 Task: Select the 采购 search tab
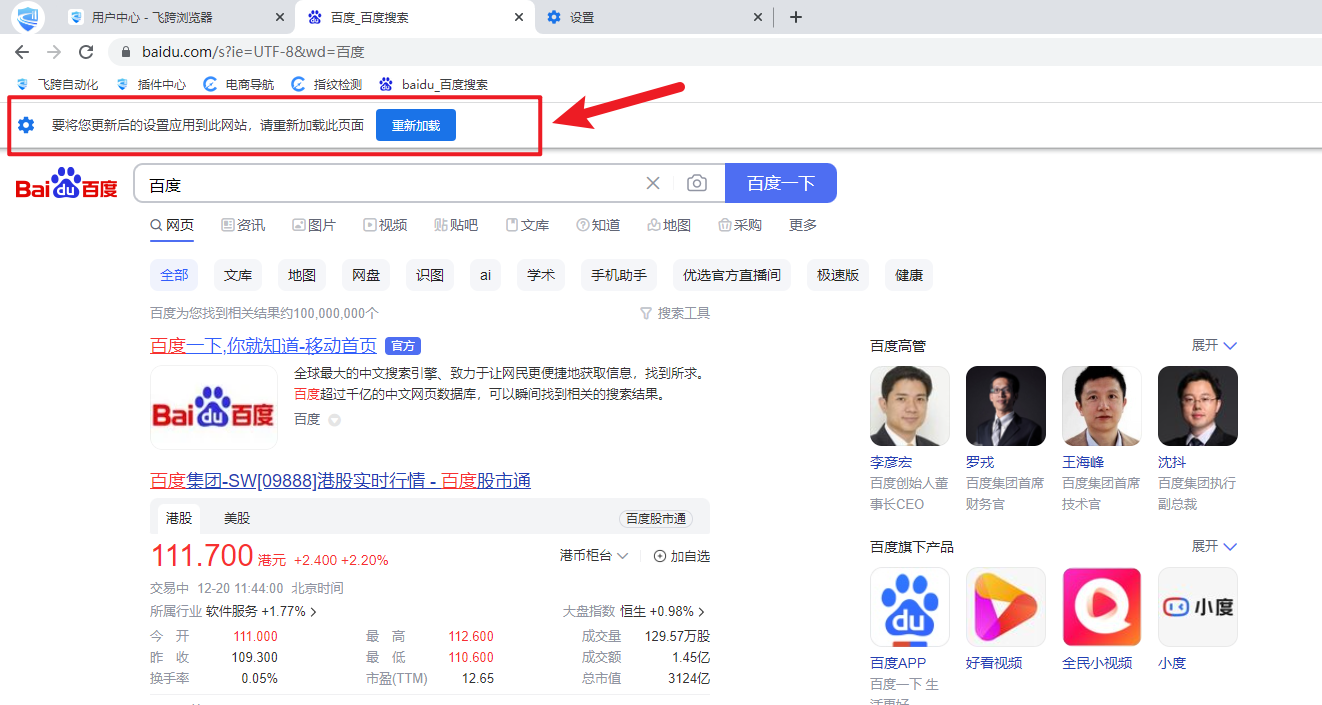740,225
